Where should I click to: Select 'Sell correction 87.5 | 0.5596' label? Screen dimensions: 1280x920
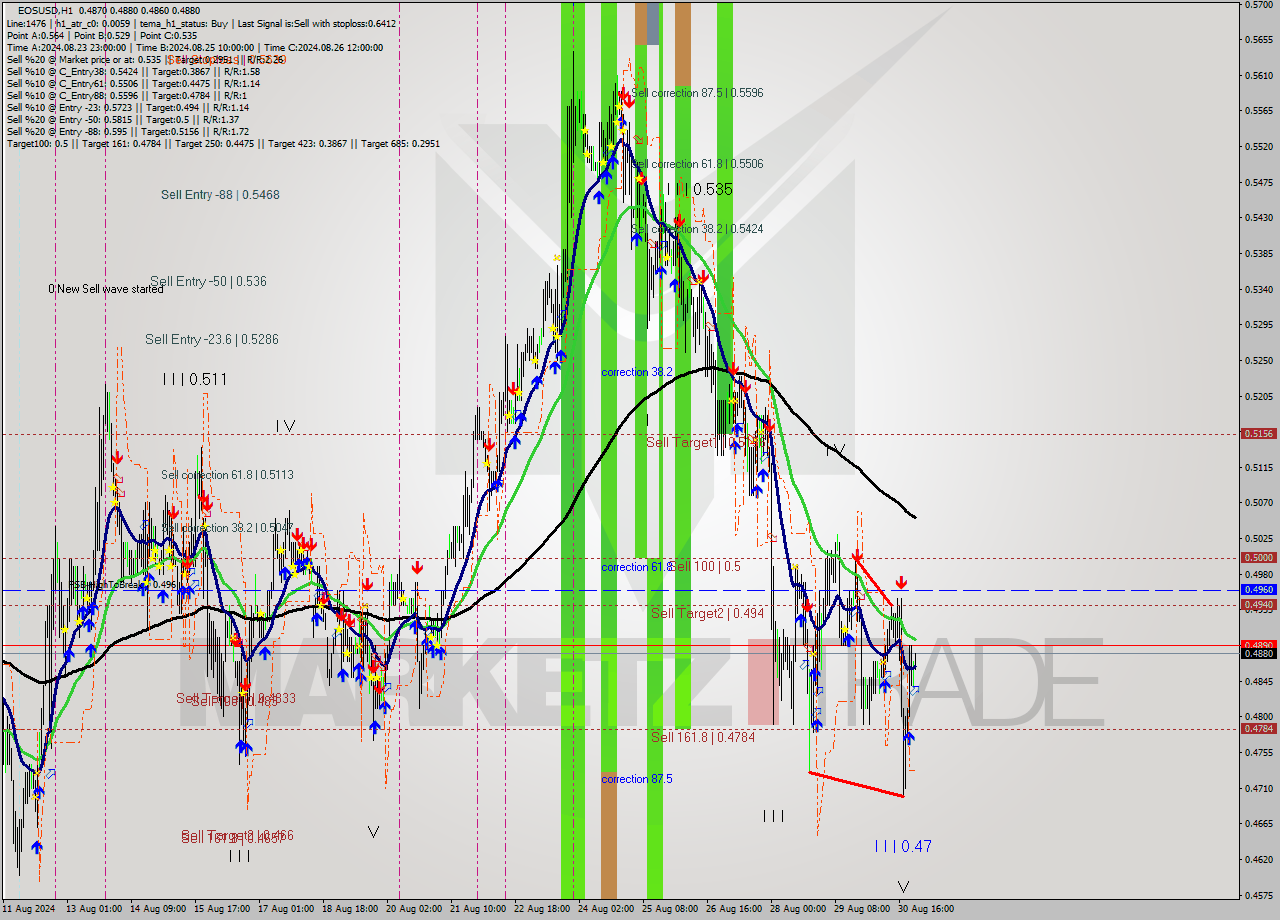point(697,93)
